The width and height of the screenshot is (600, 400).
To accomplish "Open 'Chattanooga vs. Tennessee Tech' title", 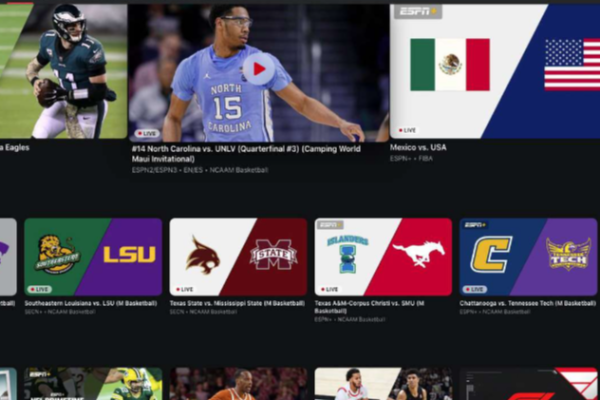I will (528, 304).
